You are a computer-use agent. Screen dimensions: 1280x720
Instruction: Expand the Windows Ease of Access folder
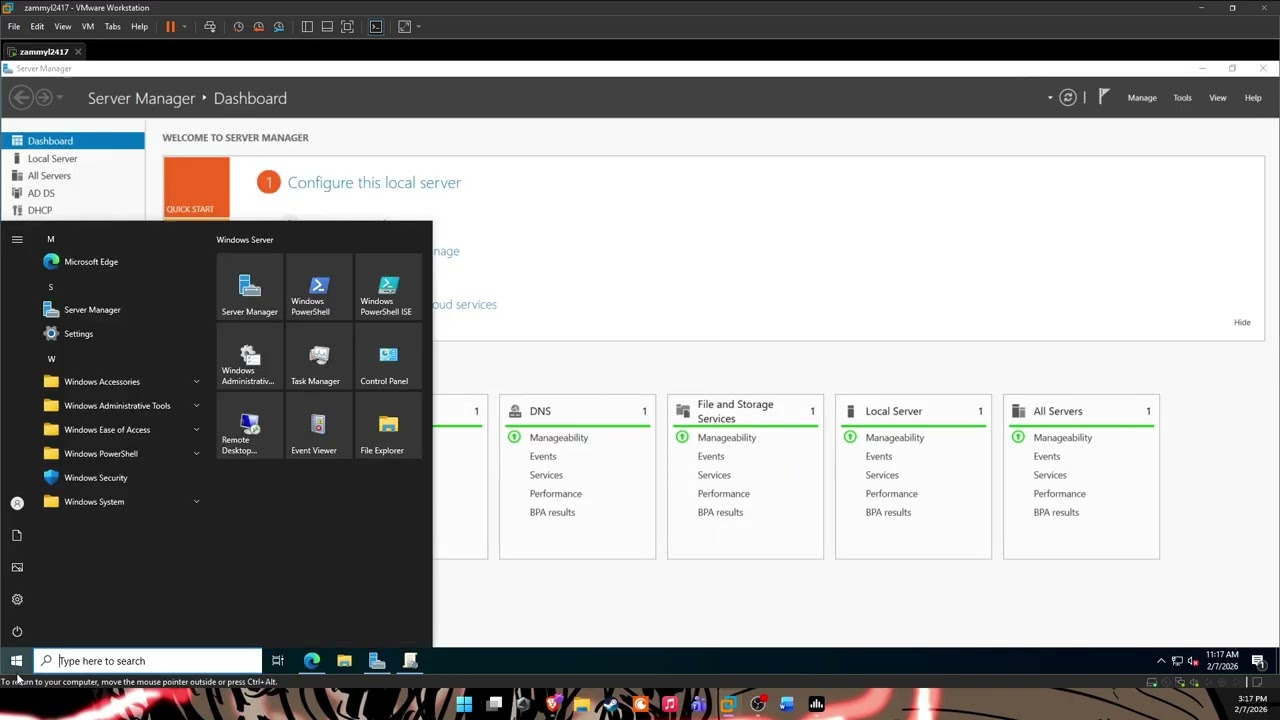[122, 430]
